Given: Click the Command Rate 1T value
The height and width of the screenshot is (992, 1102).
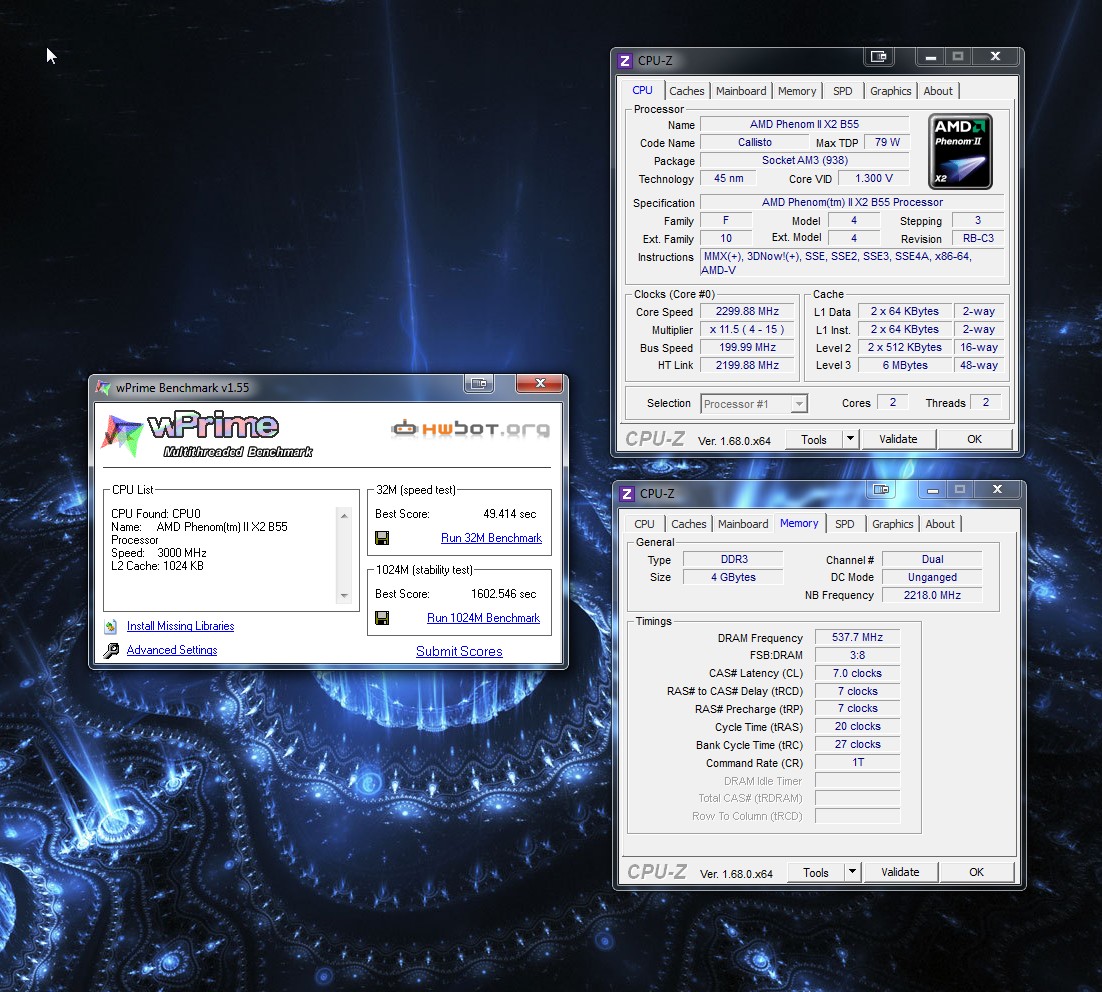Looking at the screenshot, I should coord(857,763).
